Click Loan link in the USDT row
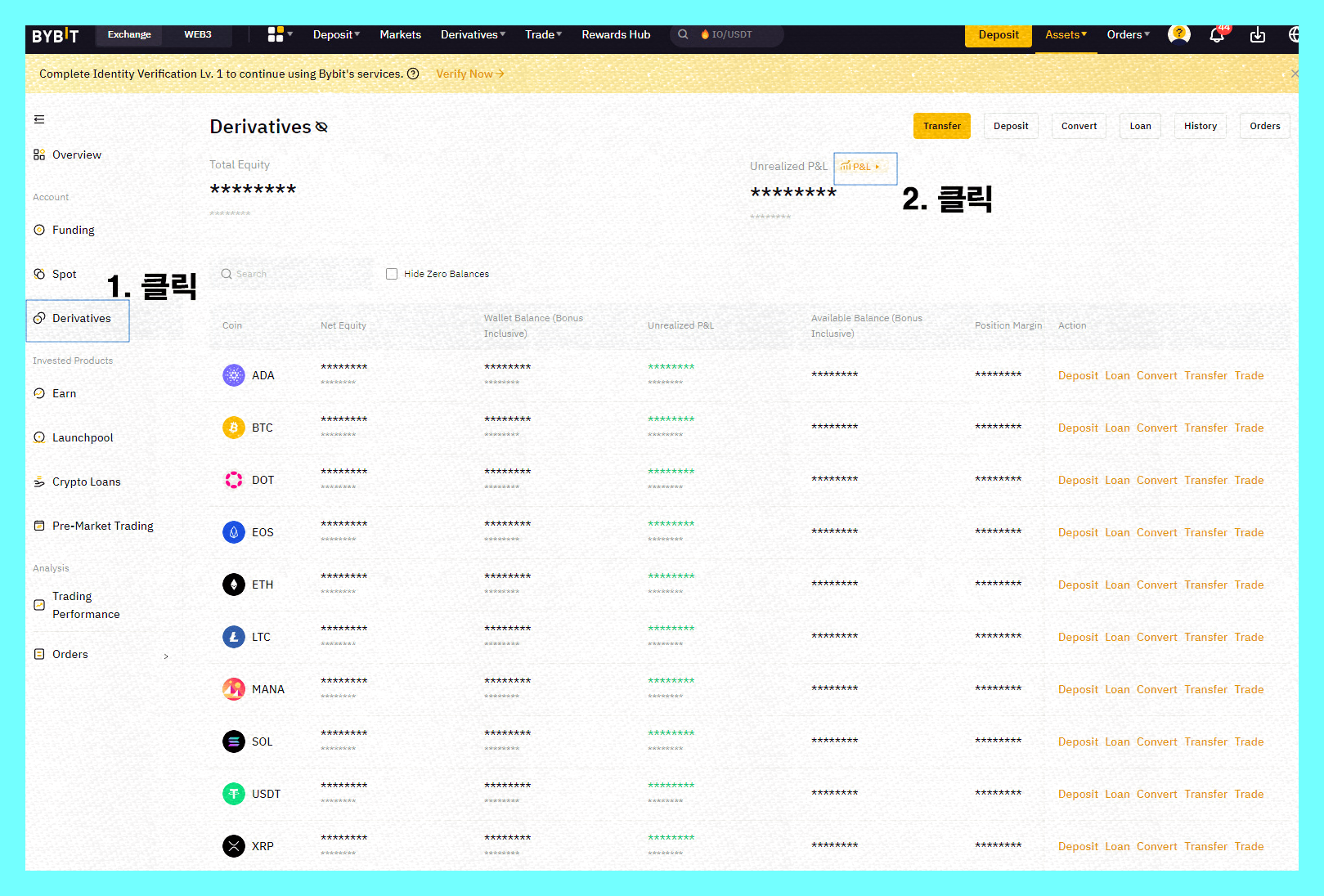Viewport: 1324px width, 896px height. [x=1117, y=794]
